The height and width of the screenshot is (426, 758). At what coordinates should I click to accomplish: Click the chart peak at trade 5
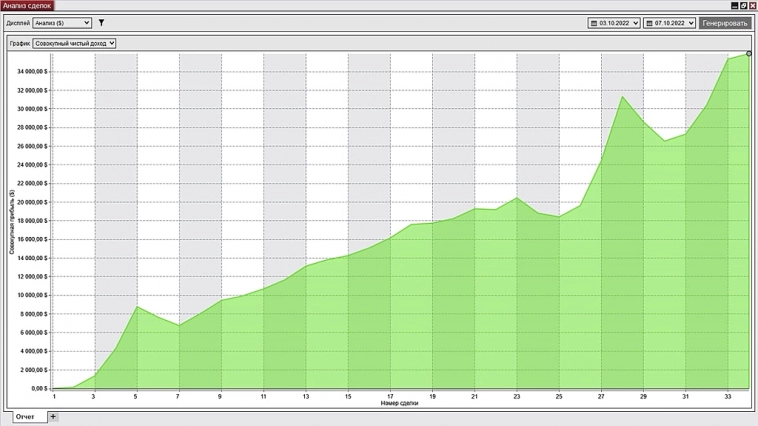click(137, 306)
